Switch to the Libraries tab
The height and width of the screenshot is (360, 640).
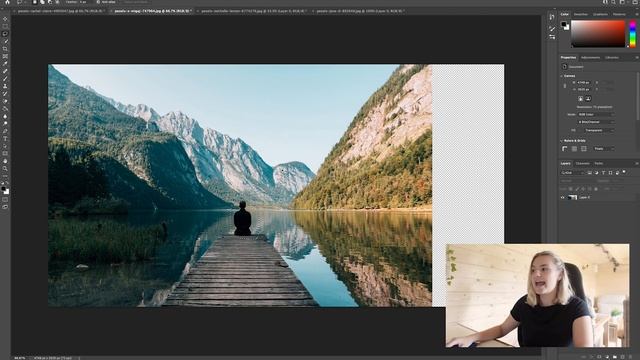pos(611,58)
